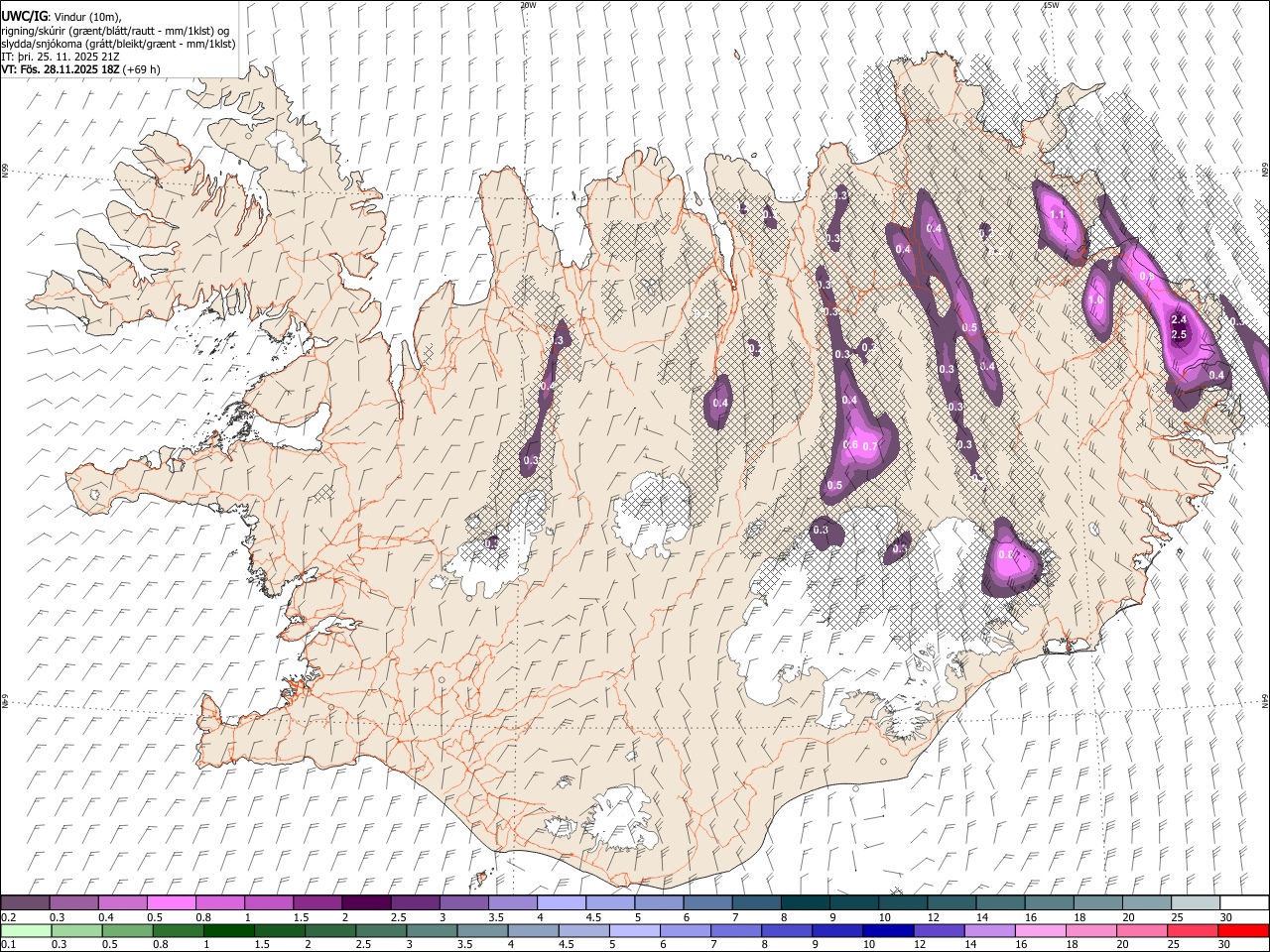Click the '15W' longitude label
Screen dimensions: 1270x952
1051,5
